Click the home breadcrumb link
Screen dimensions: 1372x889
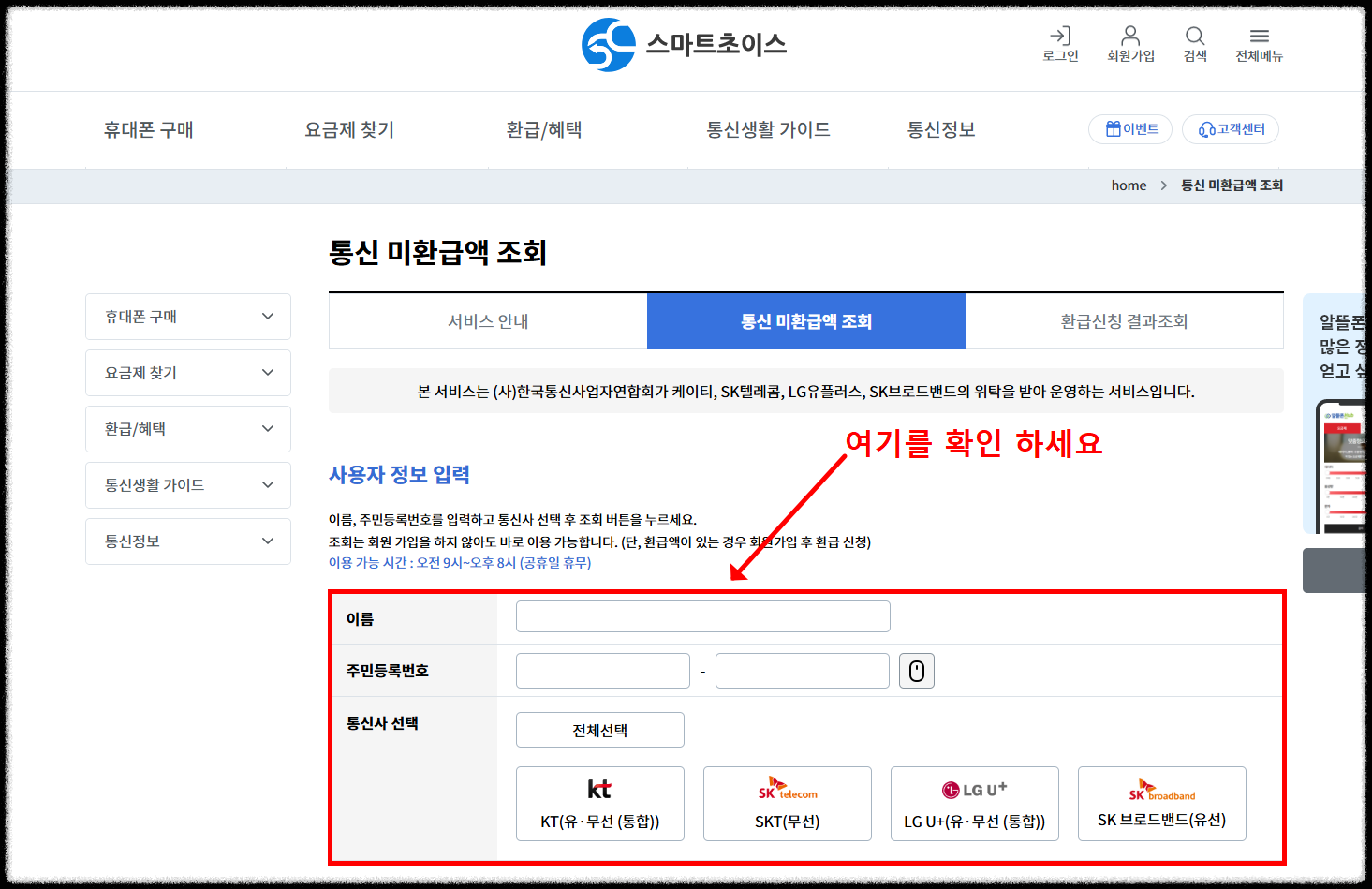pyautogui.click(x=1129, y=185)
